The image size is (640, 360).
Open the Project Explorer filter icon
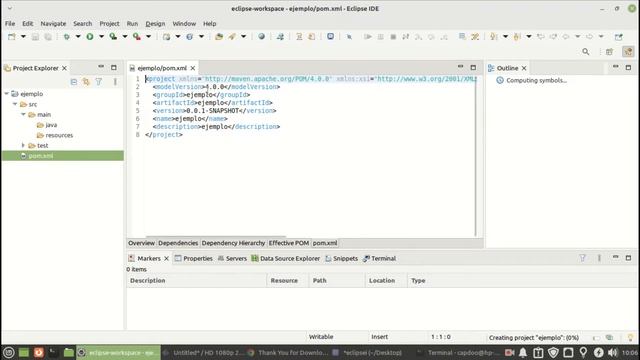pos(99,82)
